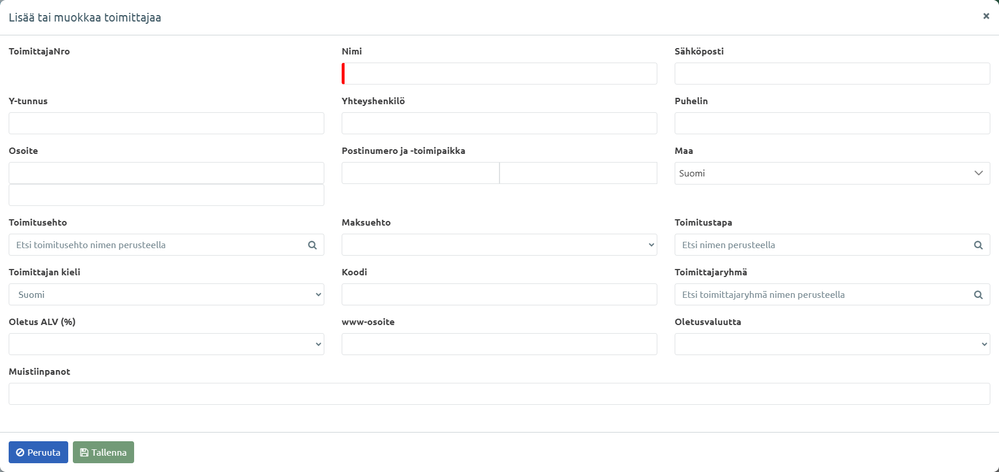Open the Toimittajan kieli dropdown
Viewport: 999px width, 472px height.
[x=166, y=295]
